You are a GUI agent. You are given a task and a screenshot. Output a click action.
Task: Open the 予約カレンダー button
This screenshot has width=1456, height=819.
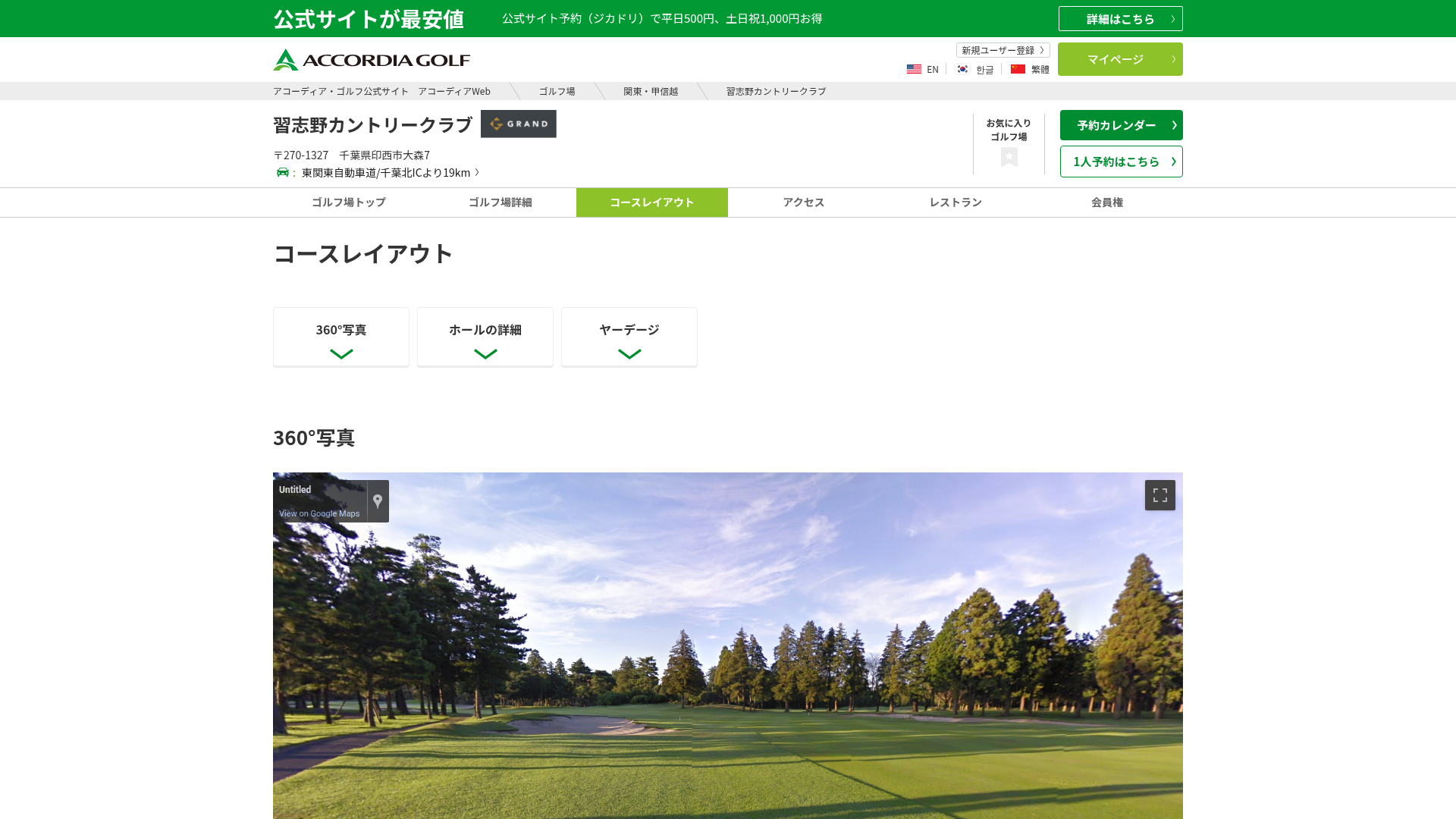(x=1122, y=125)
